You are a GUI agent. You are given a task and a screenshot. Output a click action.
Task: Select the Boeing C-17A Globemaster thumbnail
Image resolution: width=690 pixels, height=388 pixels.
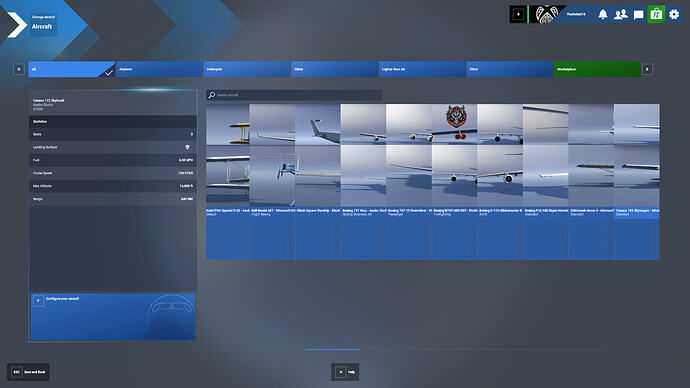click(x=500, y=181)
